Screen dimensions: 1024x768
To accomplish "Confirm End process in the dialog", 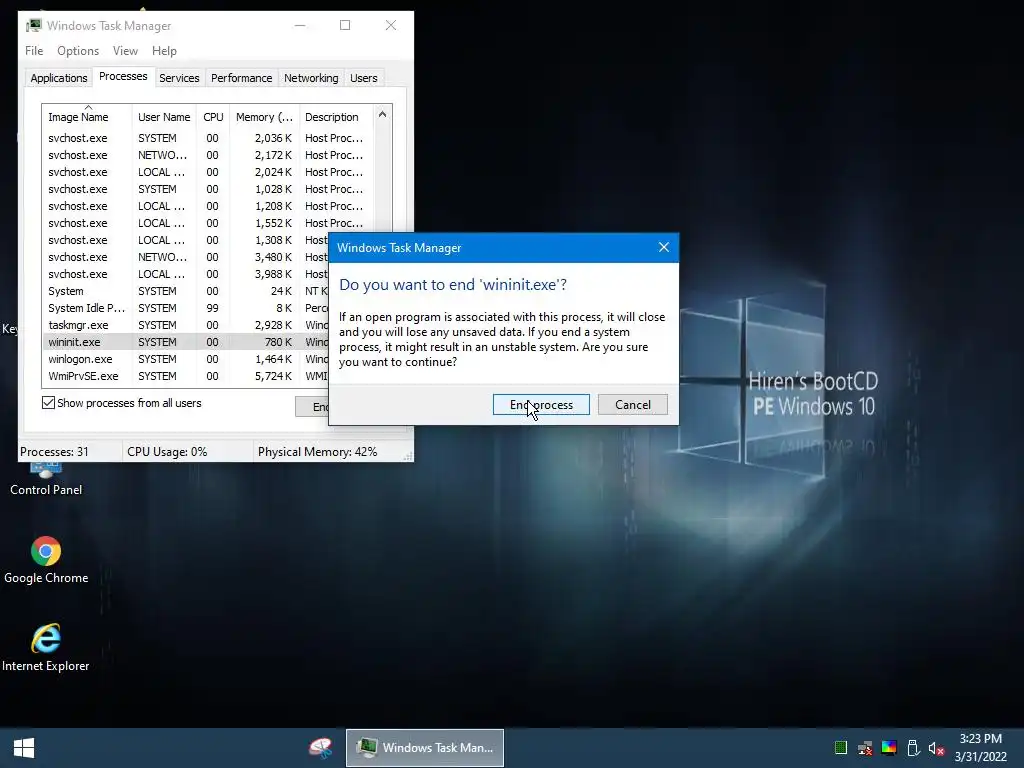I will click(x=541, y=405).
